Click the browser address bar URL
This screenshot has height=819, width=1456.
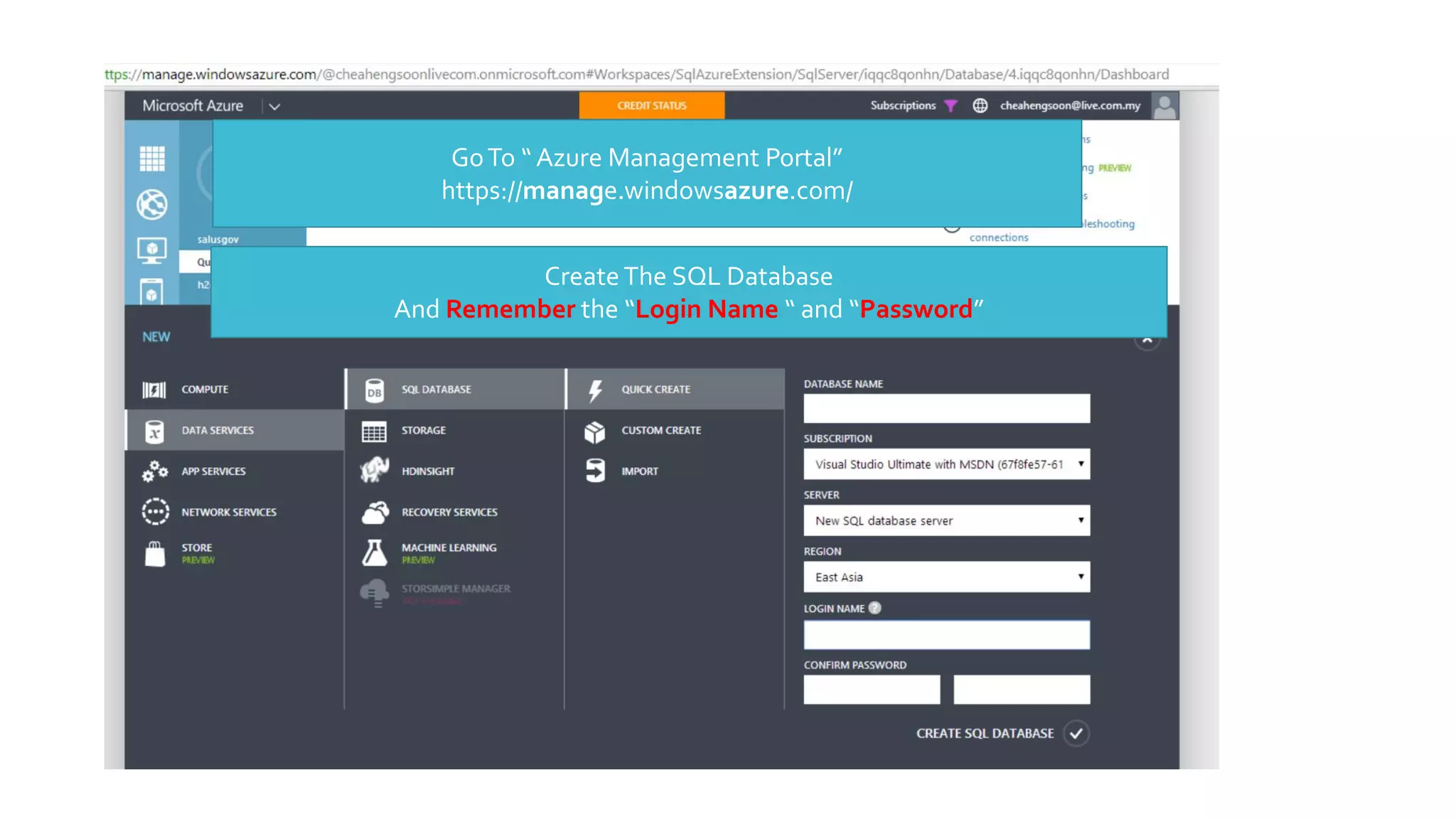(637, 75)
